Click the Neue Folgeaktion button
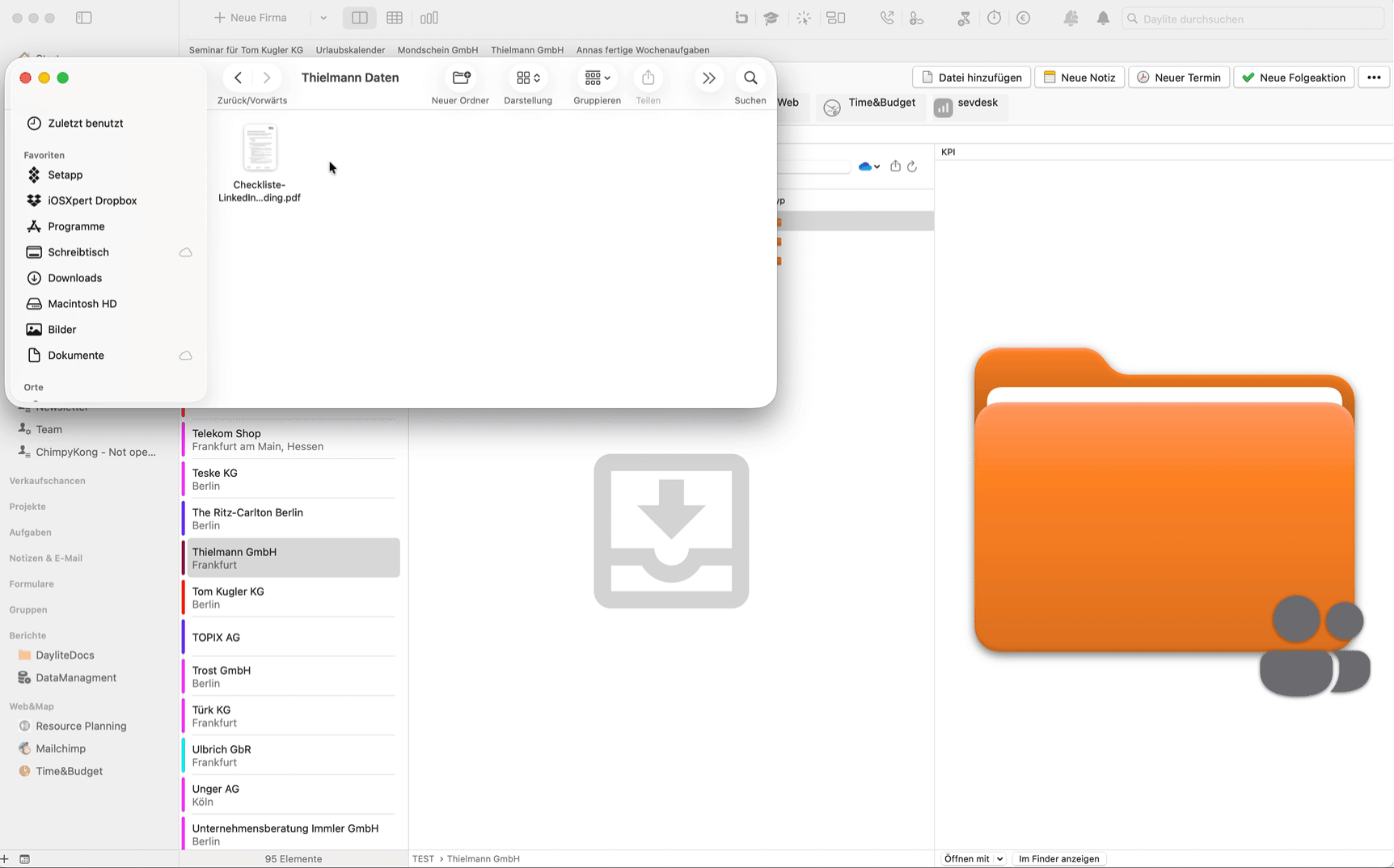Viewport: 1394px width, 868px height. pyautogui.click(x=1294, y=78)
